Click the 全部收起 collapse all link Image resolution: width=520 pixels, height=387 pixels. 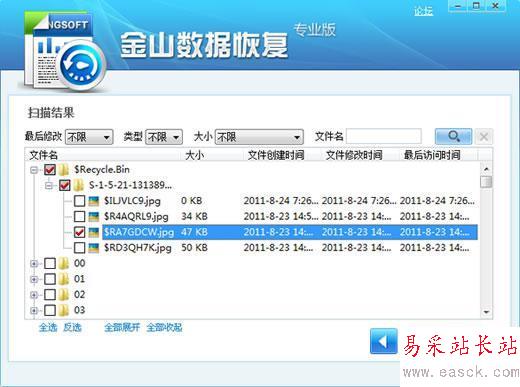coord(164,328)
